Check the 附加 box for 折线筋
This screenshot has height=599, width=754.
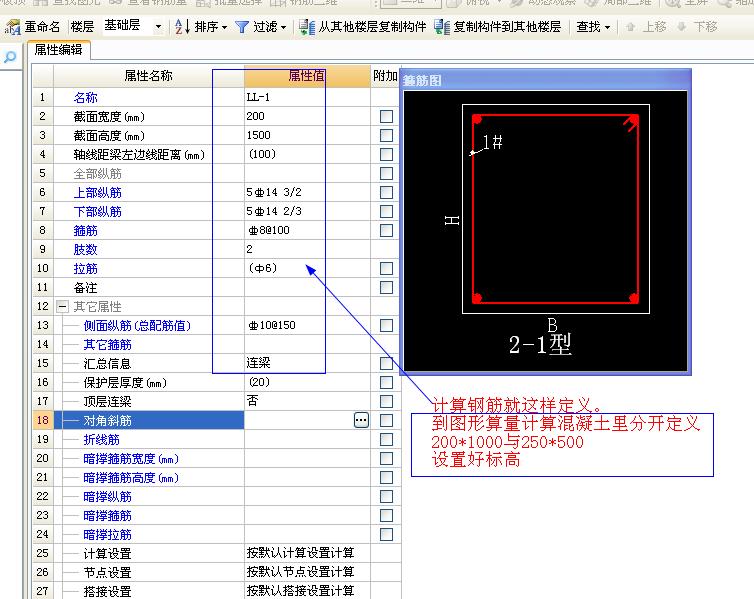pyautogui.click(x=386, y=439)
